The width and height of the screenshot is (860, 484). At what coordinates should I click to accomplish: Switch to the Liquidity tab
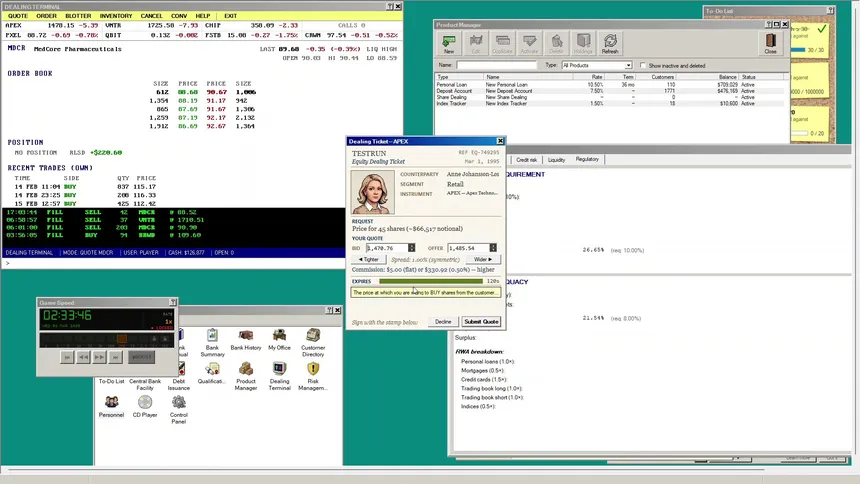click(x=556, y=160)
